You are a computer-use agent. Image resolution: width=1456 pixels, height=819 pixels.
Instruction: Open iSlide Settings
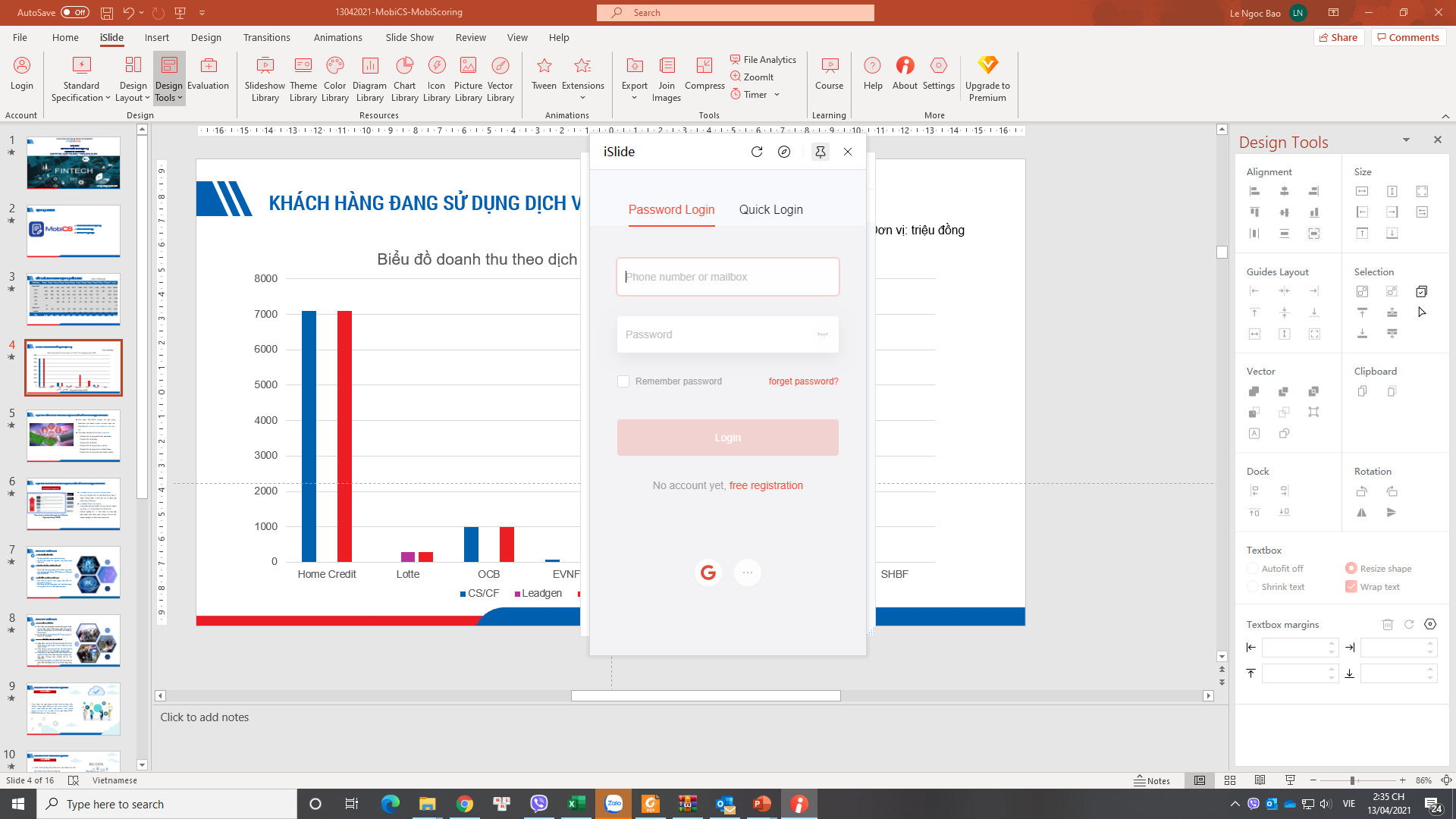click(938, 74)
